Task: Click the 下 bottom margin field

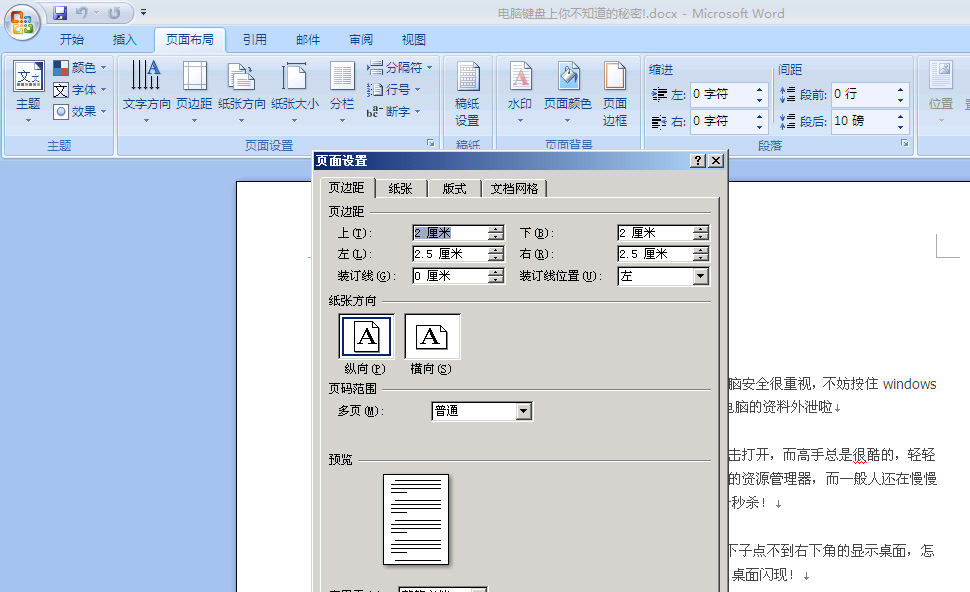Action: (x=655, y=233)
